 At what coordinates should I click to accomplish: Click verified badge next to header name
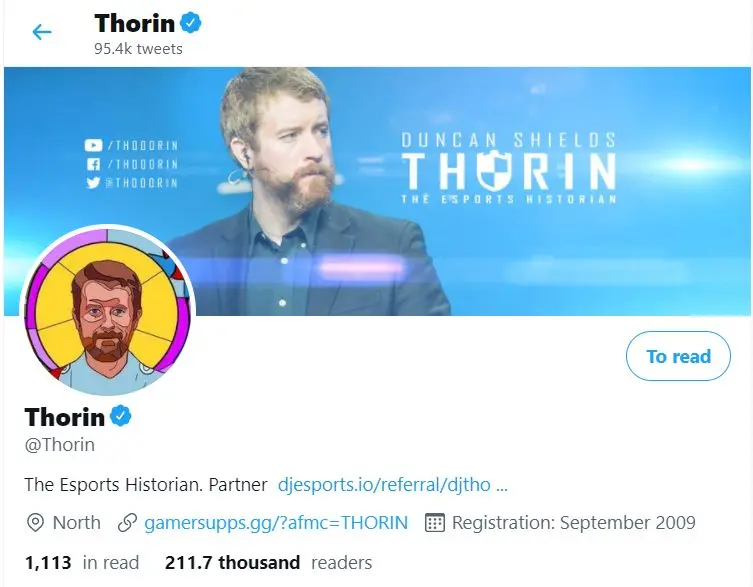191,23
